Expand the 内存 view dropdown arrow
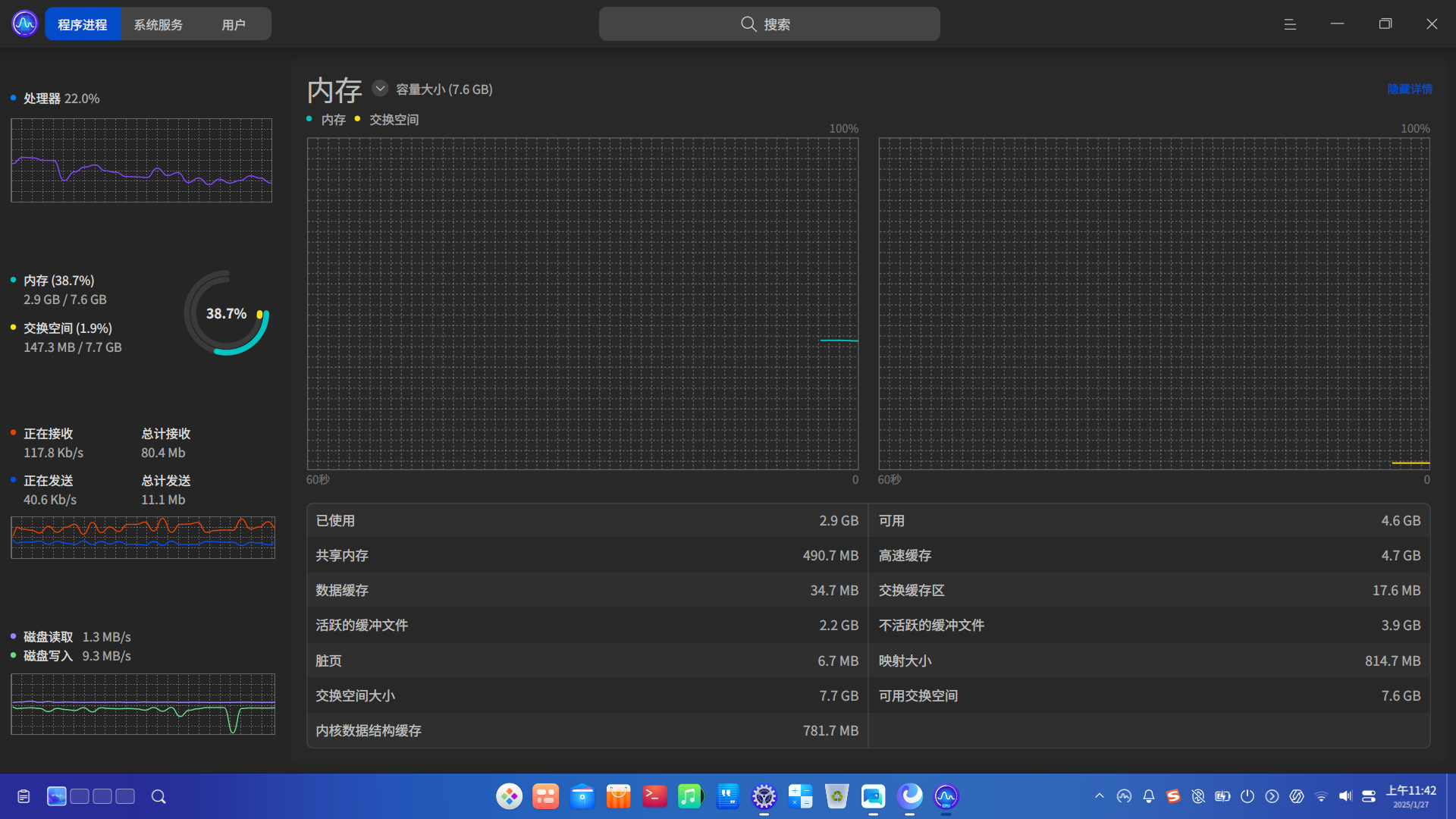This screenshot has width=1456, height=819. (x=380, y=89)
